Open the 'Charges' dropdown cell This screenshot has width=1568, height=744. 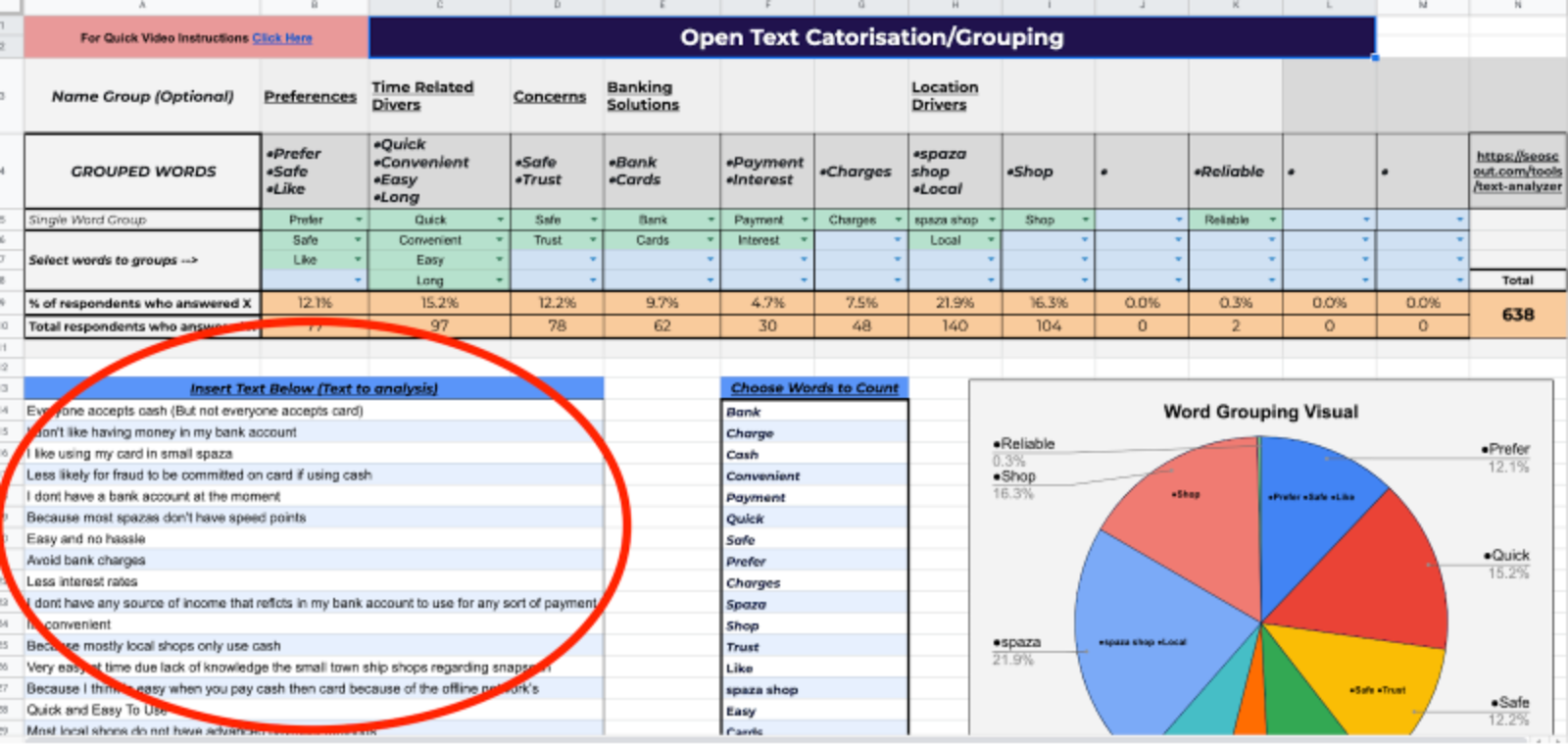[861, 220]
